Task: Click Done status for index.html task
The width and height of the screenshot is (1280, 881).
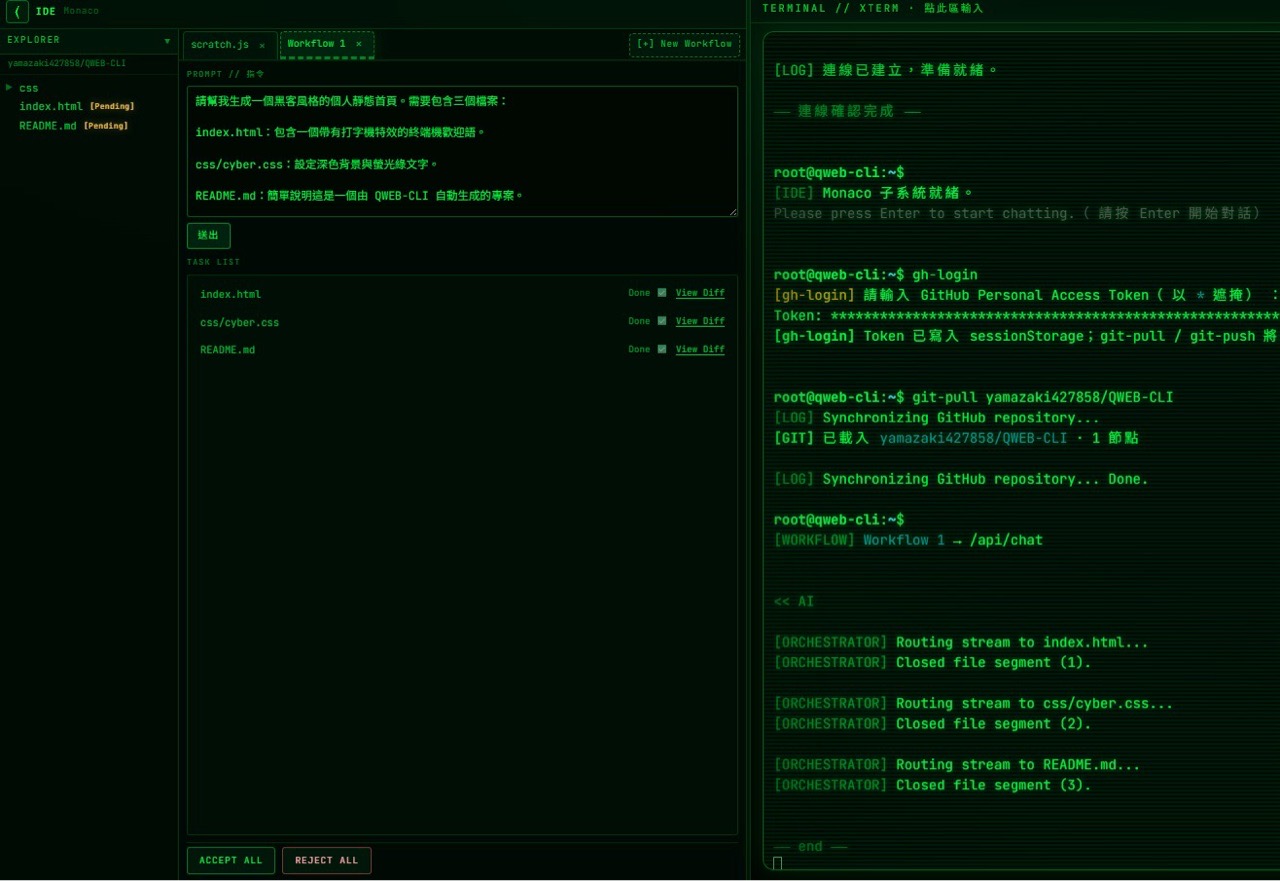Action: 639,293
